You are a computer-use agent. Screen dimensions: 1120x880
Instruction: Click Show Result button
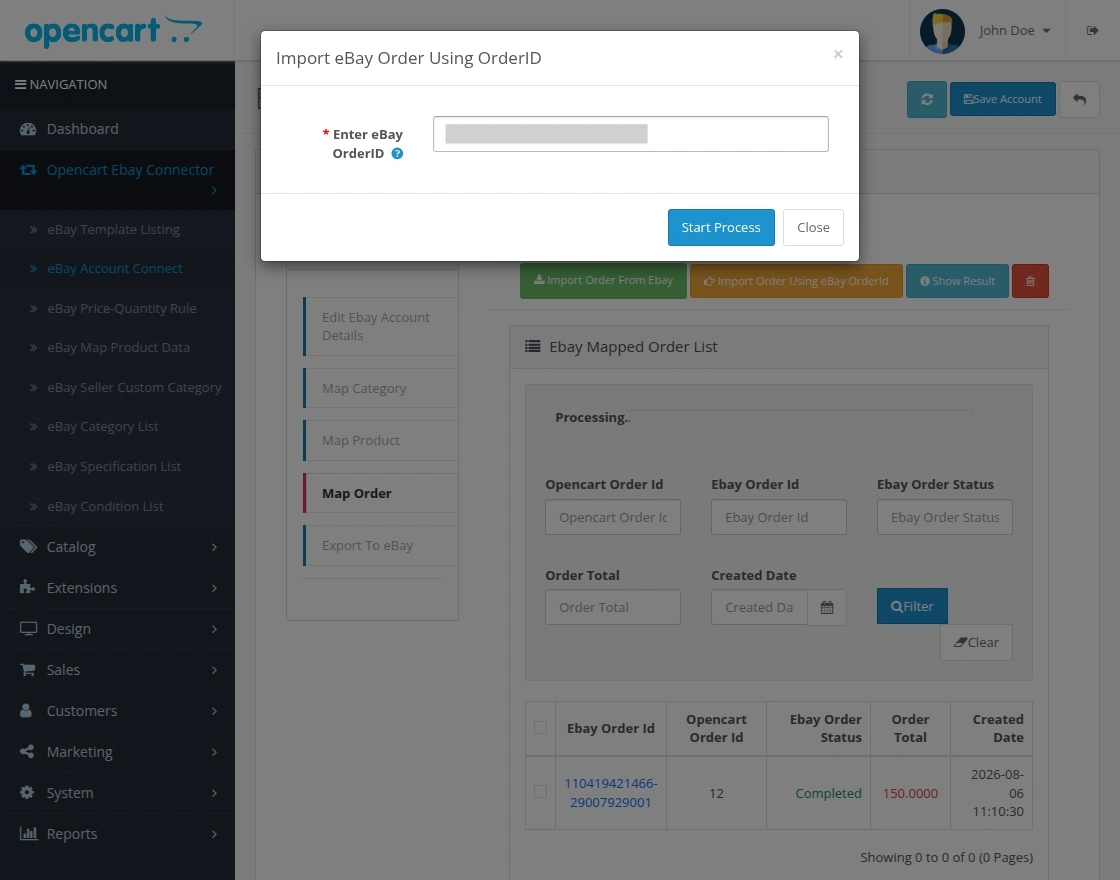pyautogui.click(x=957, y=281)
